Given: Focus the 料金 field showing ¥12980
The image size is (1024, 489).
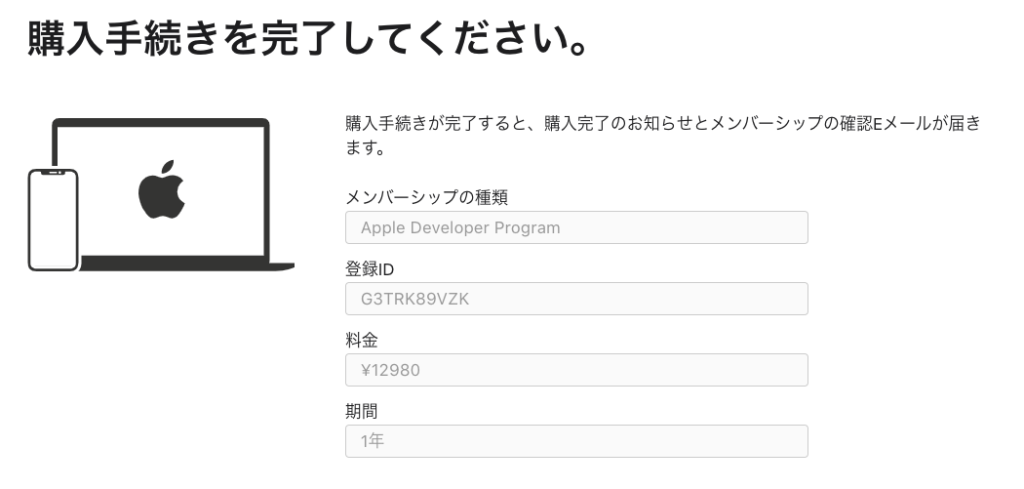Looking at the screenshot, I should (x=576, y=370).
